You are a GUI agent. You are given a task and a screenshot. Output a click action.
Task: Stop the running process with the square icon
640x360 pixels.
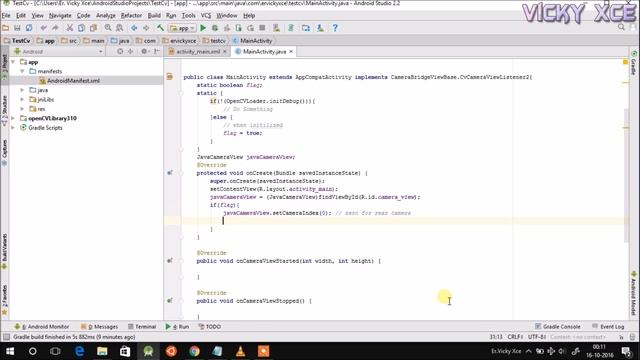(262, 28)
